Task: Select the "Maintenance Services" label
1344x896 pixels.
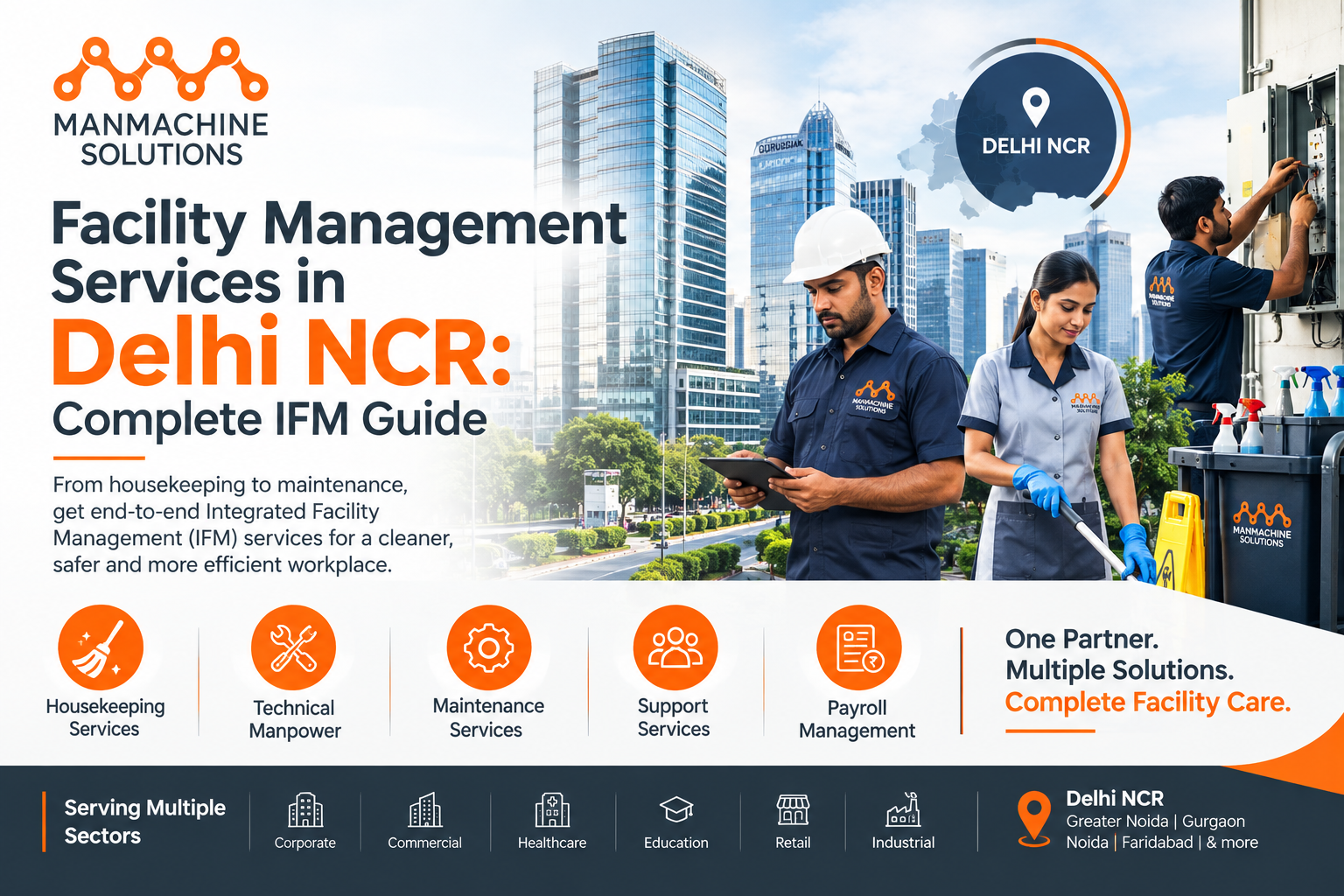Action: [x=488, y=717]
